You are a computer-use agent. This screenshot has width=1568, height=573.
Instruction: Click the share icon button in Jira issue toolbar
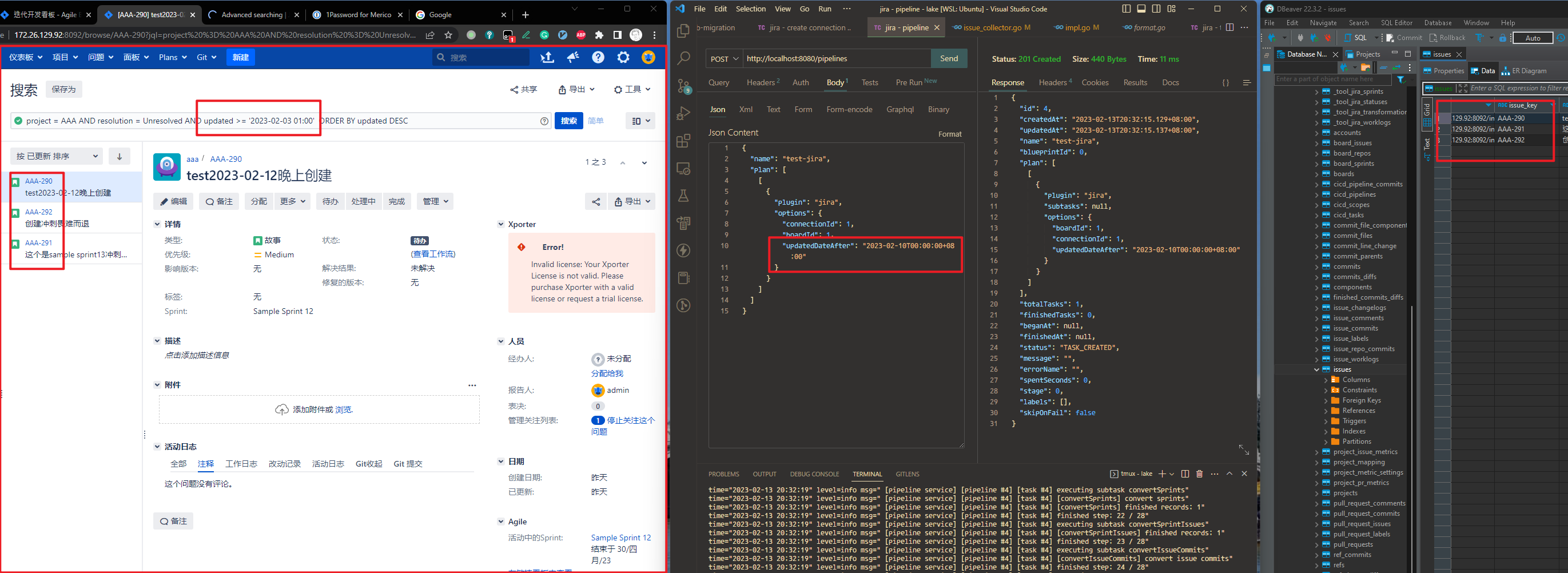pos(595,201)
